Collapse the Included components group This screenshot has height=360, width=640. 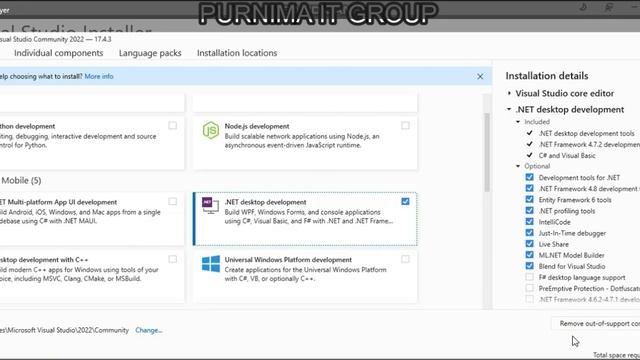pyautogui.click(x=518, y=122)
